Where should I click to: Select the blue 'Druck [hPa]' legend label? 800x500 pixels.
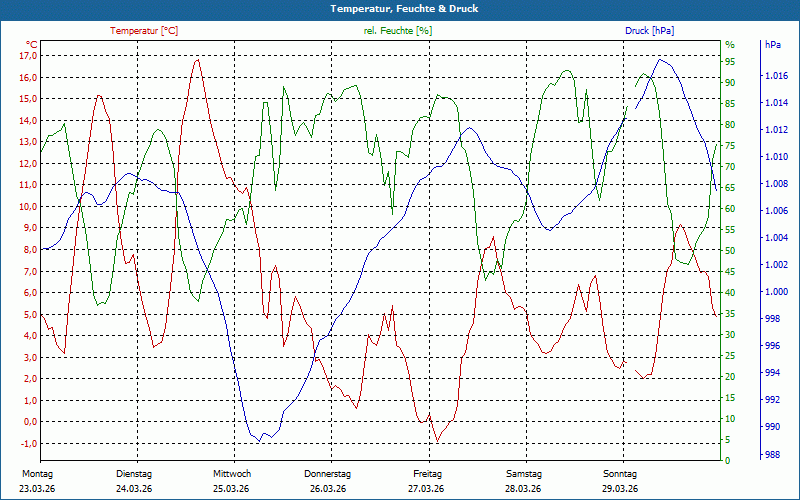tap(649, 31)
